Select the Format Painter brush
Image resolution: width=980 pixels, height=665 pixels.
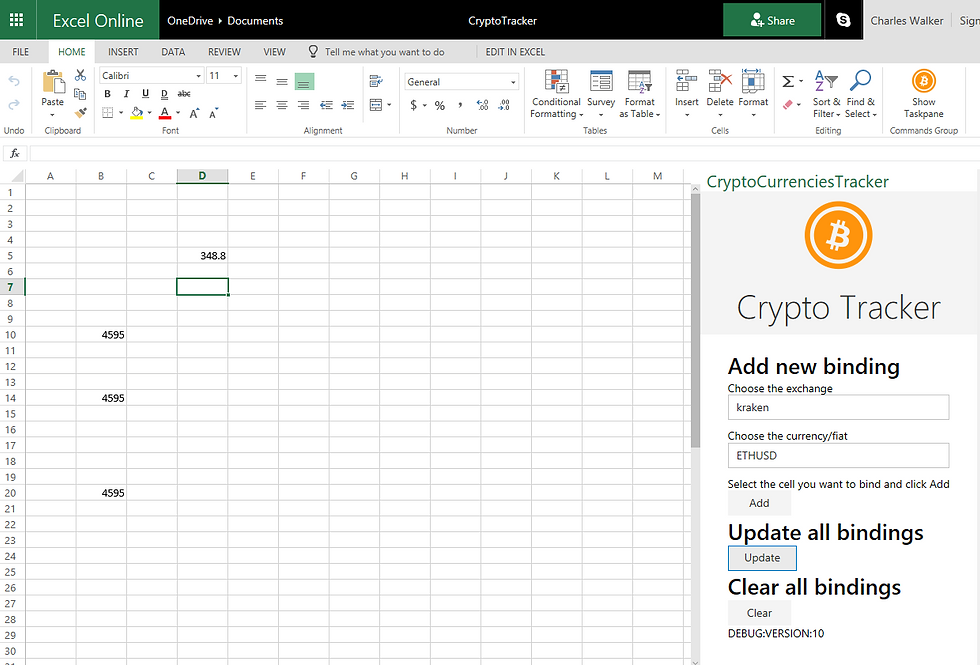pos(81,112)
